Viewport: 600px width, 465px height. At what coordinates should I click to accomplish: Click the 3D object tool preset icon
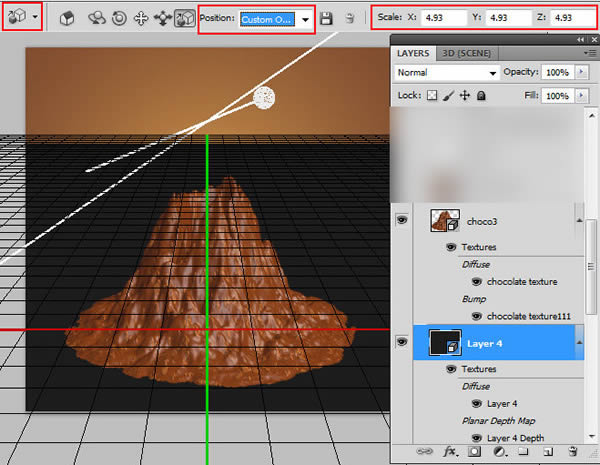click(x=17, y=16)
